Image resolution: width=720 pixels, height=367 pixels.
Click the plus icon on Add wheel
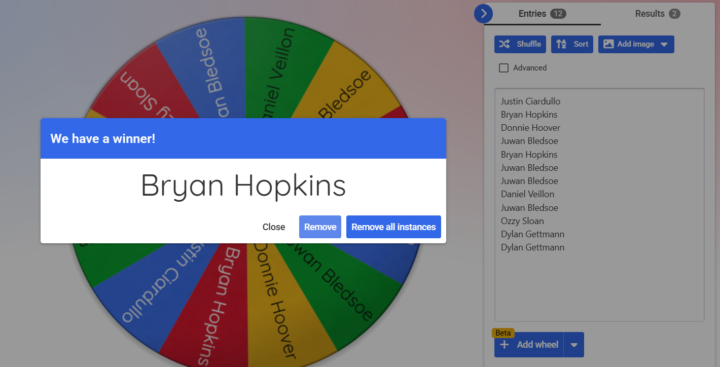click(504, 344)
